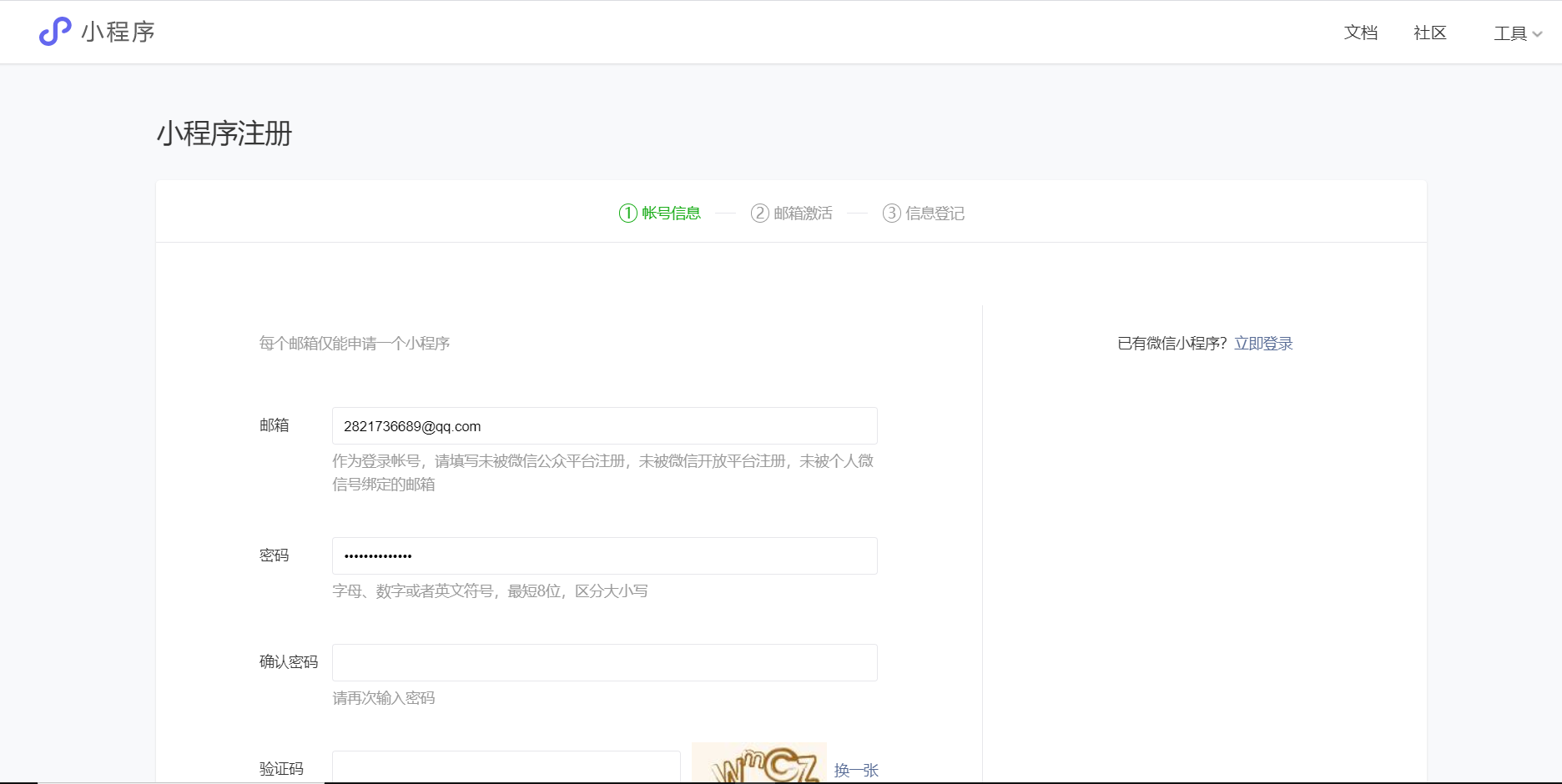The width and height of the screenshot is (1562, 784).
Task: Click the 信息登记 step label
Action: [935, 214]
